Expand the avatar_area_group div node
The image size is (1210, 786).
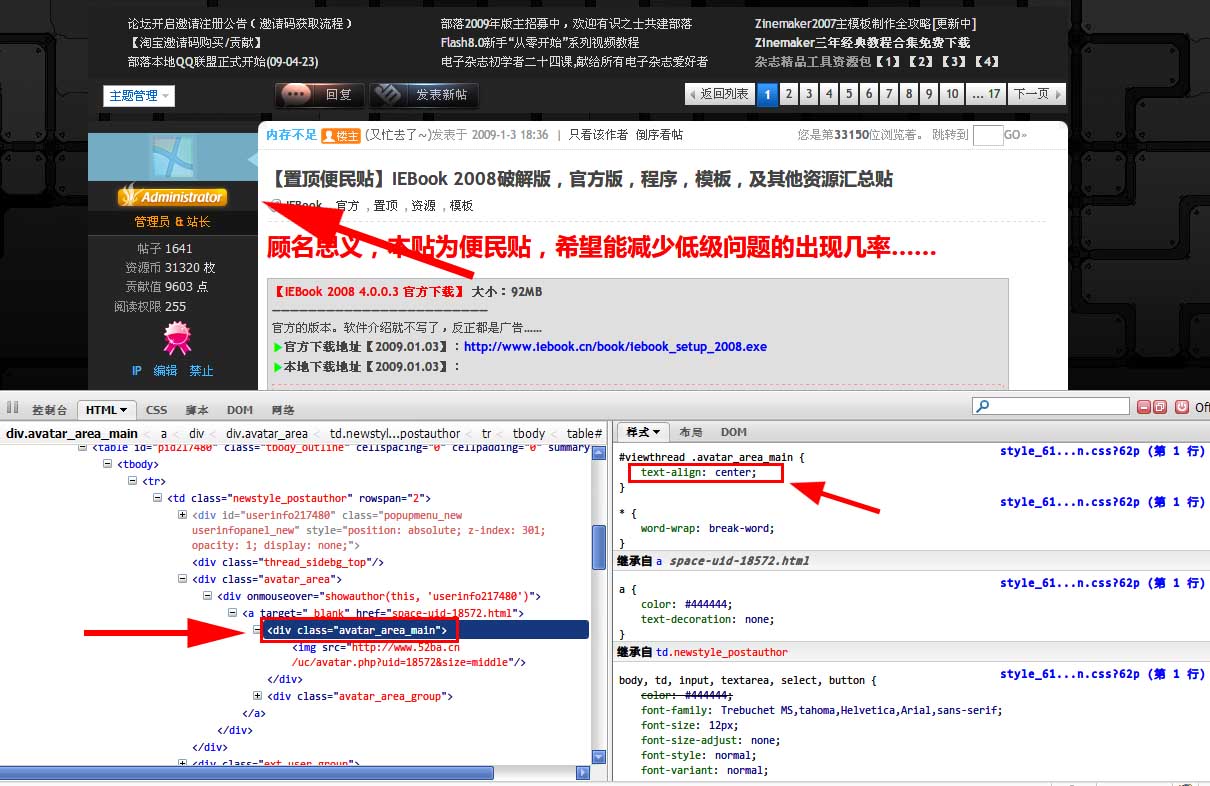[x=258, y=696]
